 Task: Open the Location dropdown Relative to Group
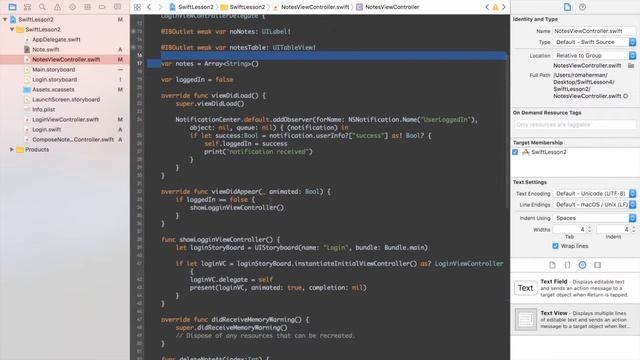[594, 55]
